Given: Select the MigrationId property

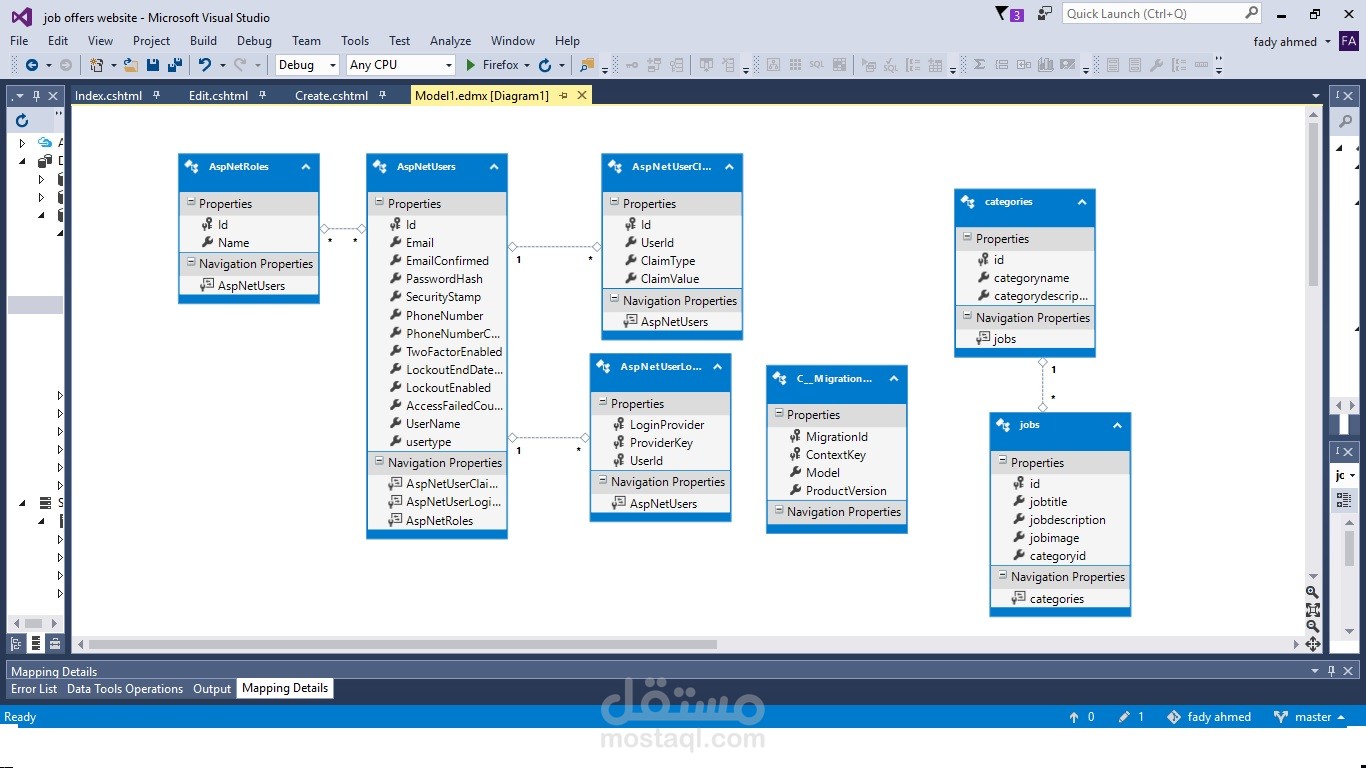Looking at the screenshot, I should click(837, 437).
